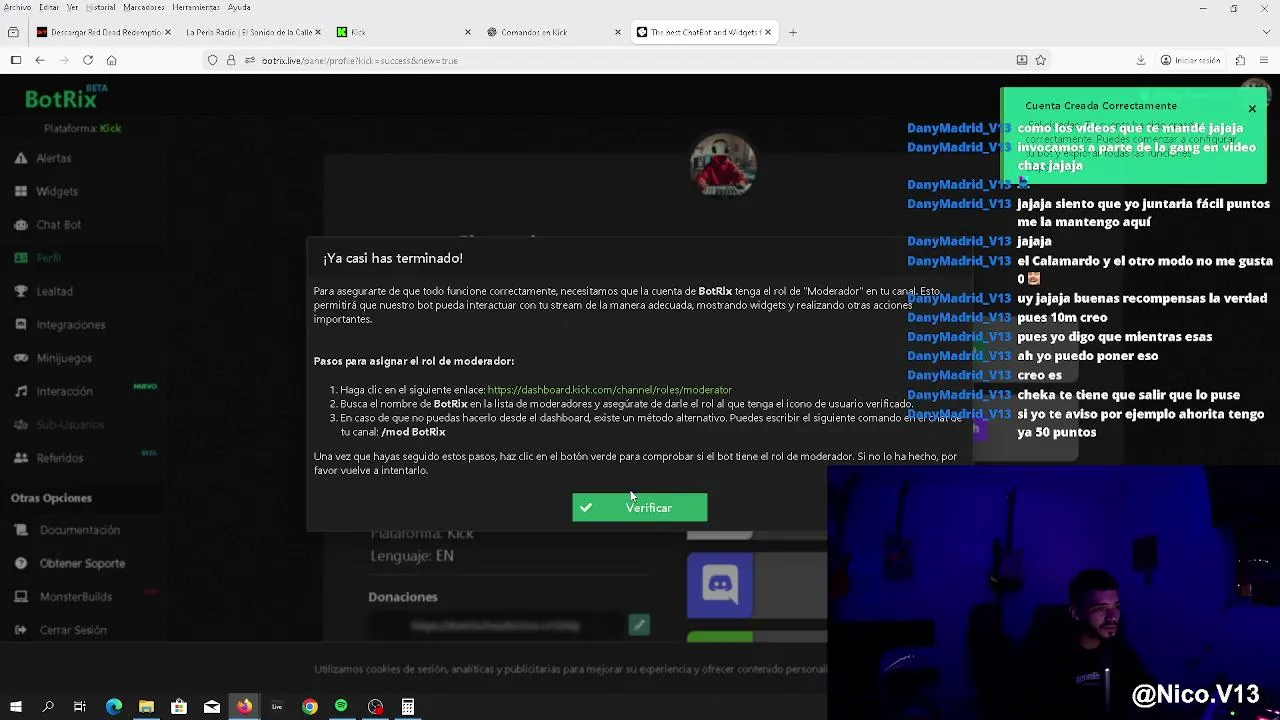Open the Historial menu
This screenshot has width=1280, height=720.
pos(101,7)
